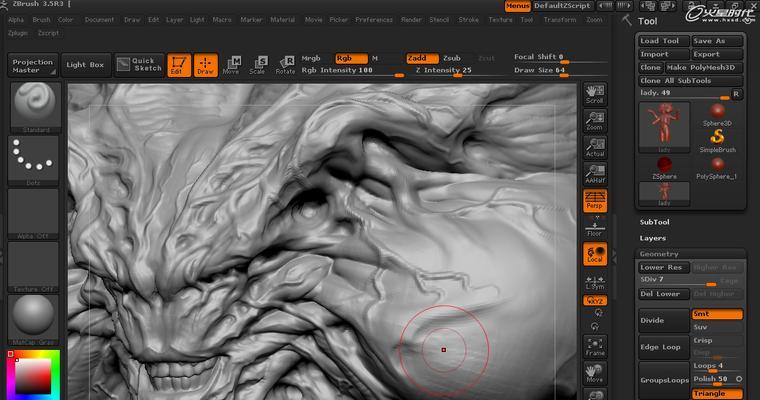Select the Standard brush thumbnail

[35, 108]
